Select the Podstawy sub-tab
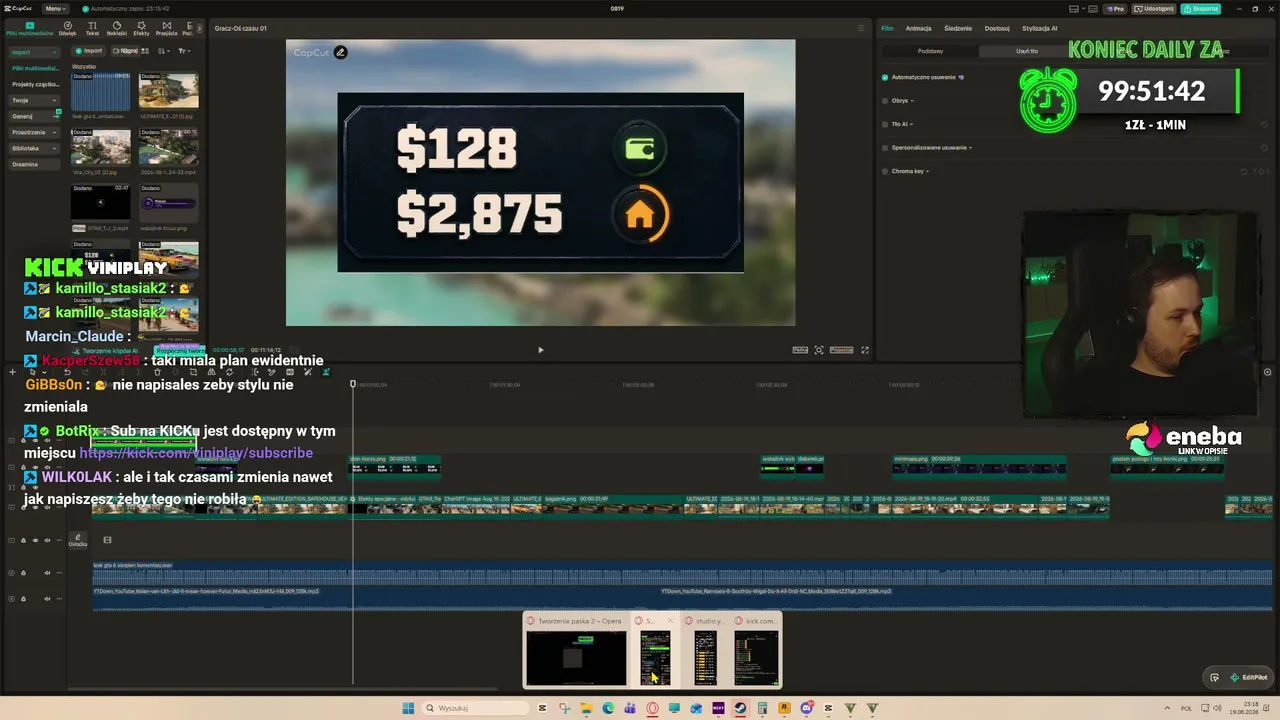The width and height of the screenshot is (1280, 720). click(x=930, y=51)
